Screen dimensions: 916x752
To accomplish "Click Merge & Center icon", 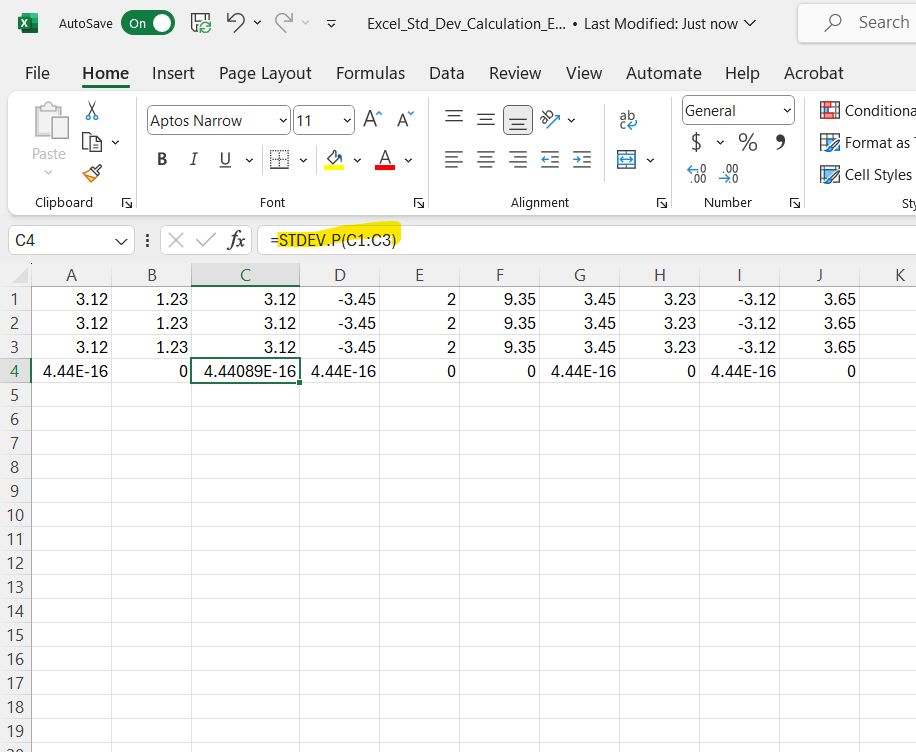I will pos(626,159).
